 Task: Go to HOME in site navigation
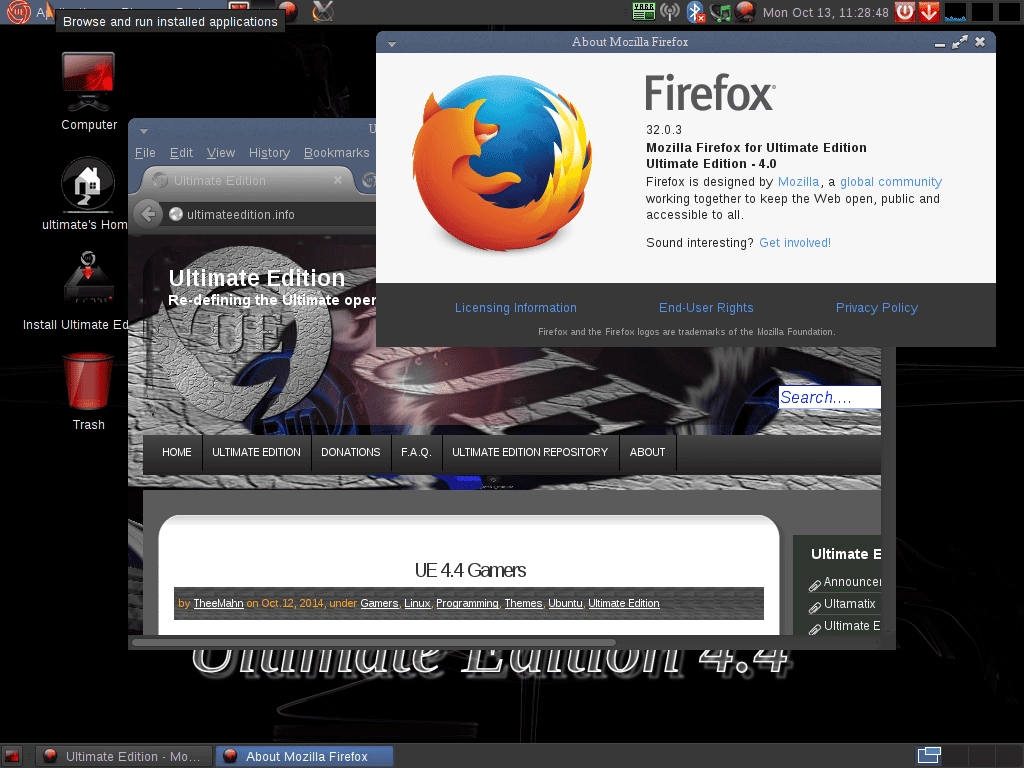176,452
